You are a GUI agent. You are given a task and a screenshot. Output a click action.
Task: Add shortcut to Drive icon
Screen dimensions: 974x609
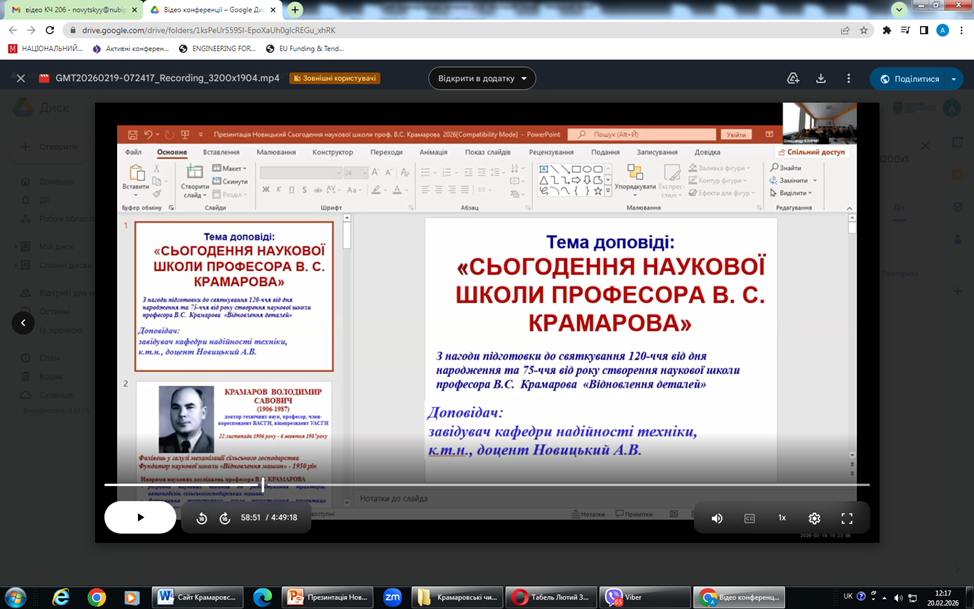click(793, 78)
